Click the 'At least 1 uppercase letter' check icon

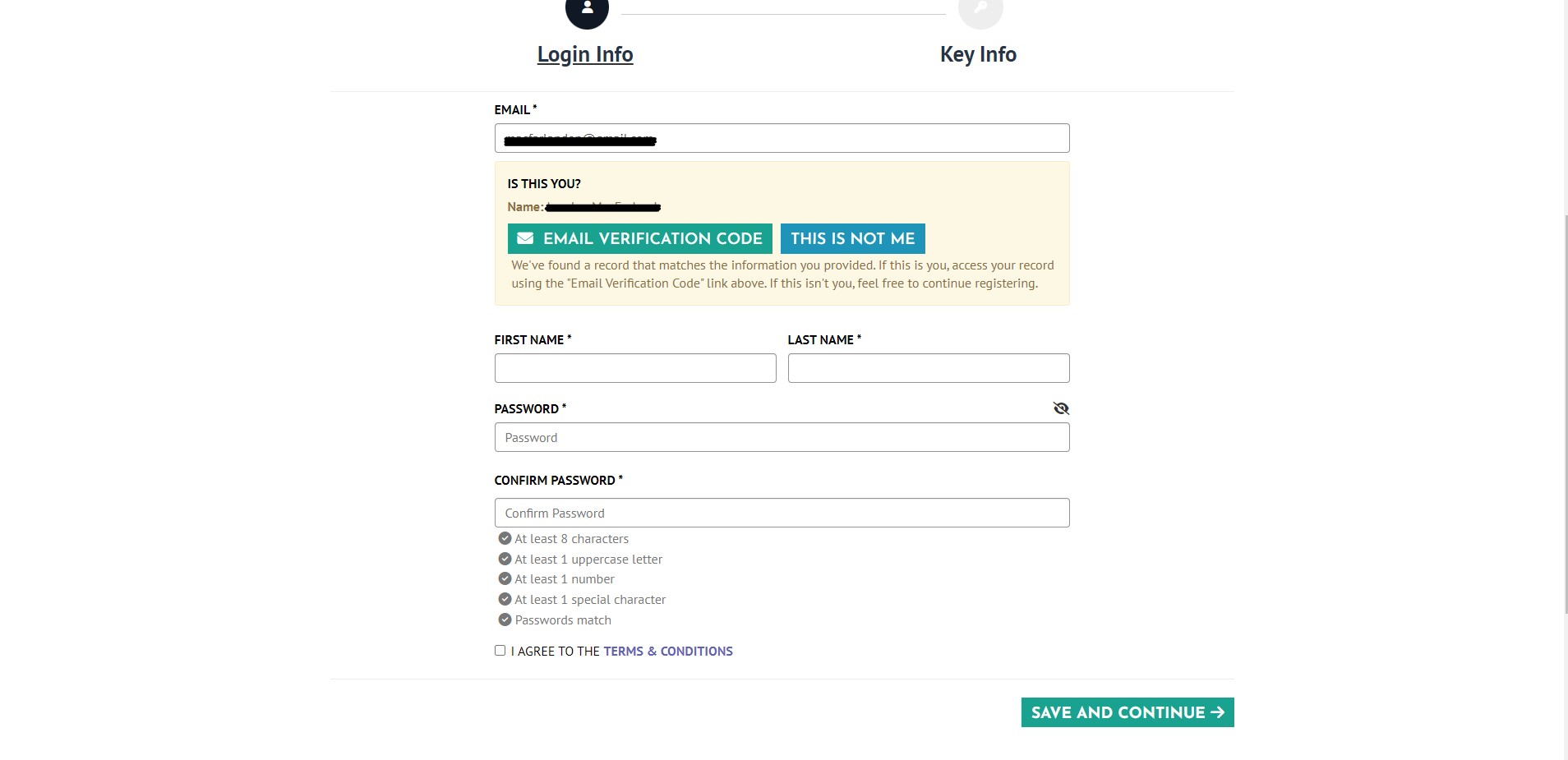point(505,559)
